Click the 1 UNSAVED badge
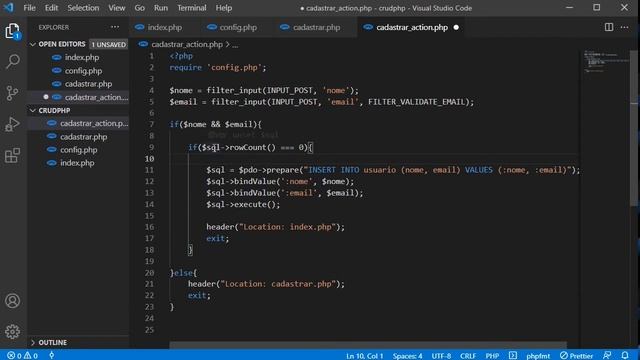This screenshot has width=640, height=360. [x=108, y=44]
